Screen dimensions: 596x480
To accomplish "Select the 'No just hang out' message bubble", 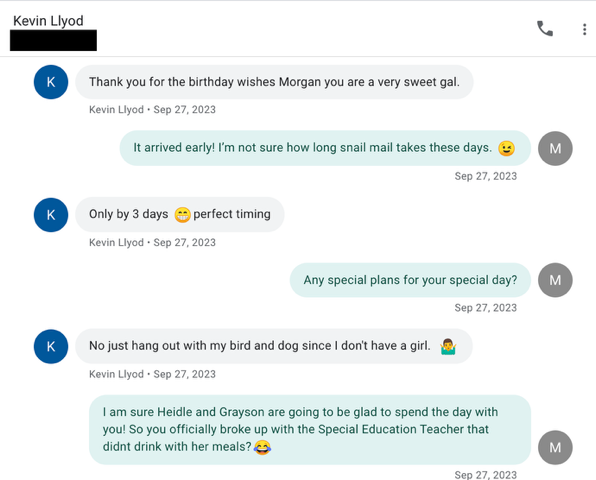I will click(274, 346).
